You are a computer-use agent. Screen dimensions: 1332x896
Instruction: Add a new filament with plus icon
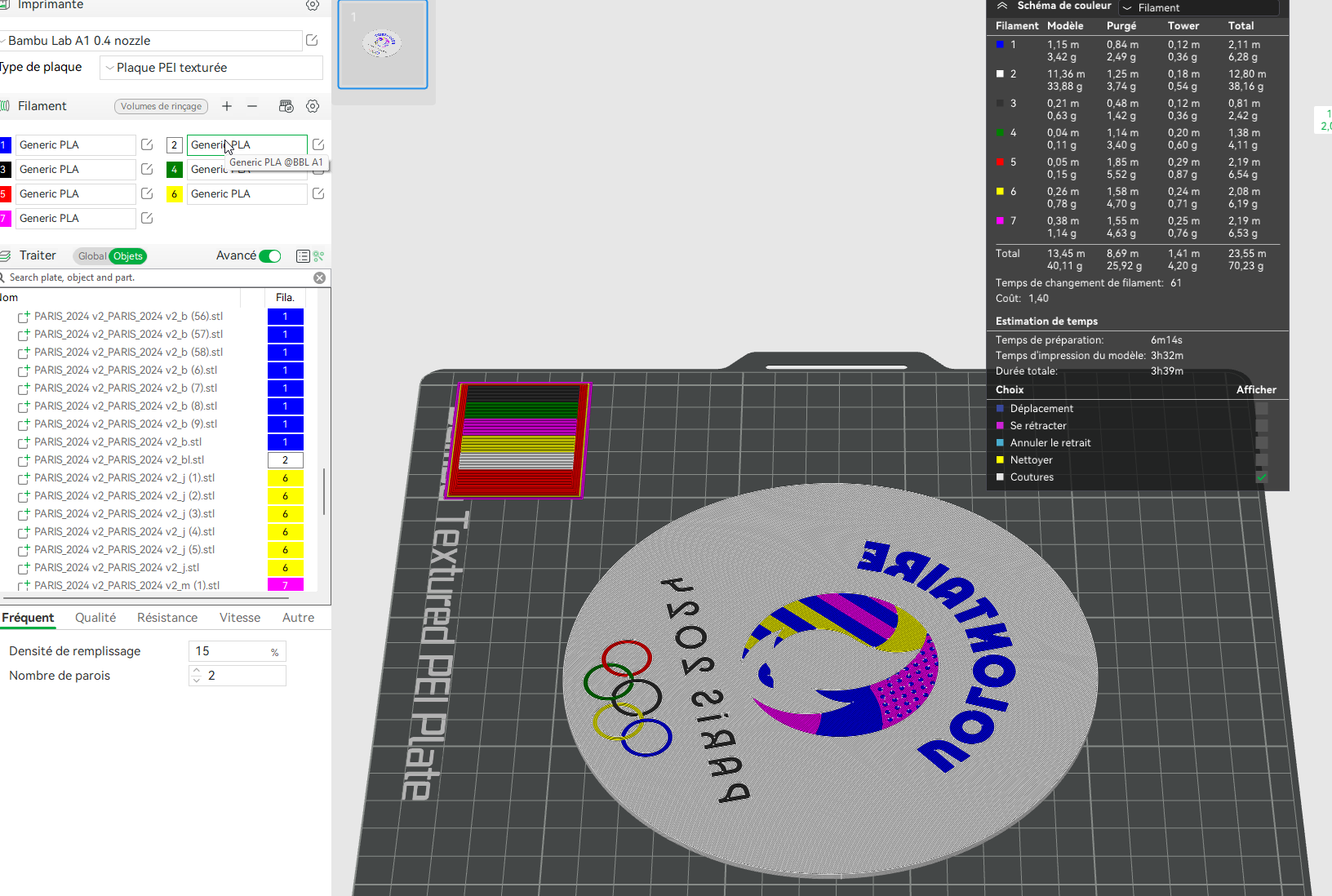click(227, 106)
